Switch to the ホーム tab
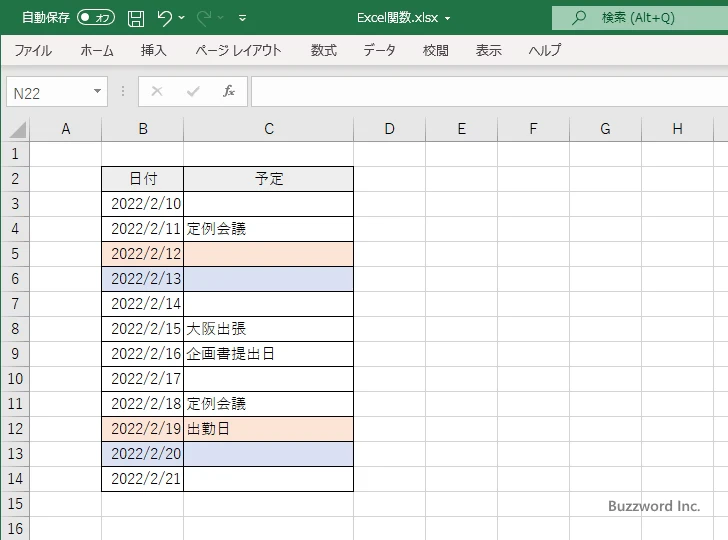 (x=97, y=50)
